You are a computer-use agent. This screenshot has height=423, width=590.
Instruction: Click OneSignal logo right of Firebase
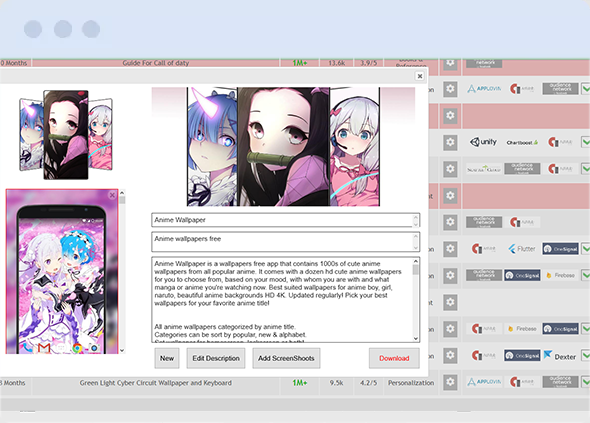pos(560,329)
